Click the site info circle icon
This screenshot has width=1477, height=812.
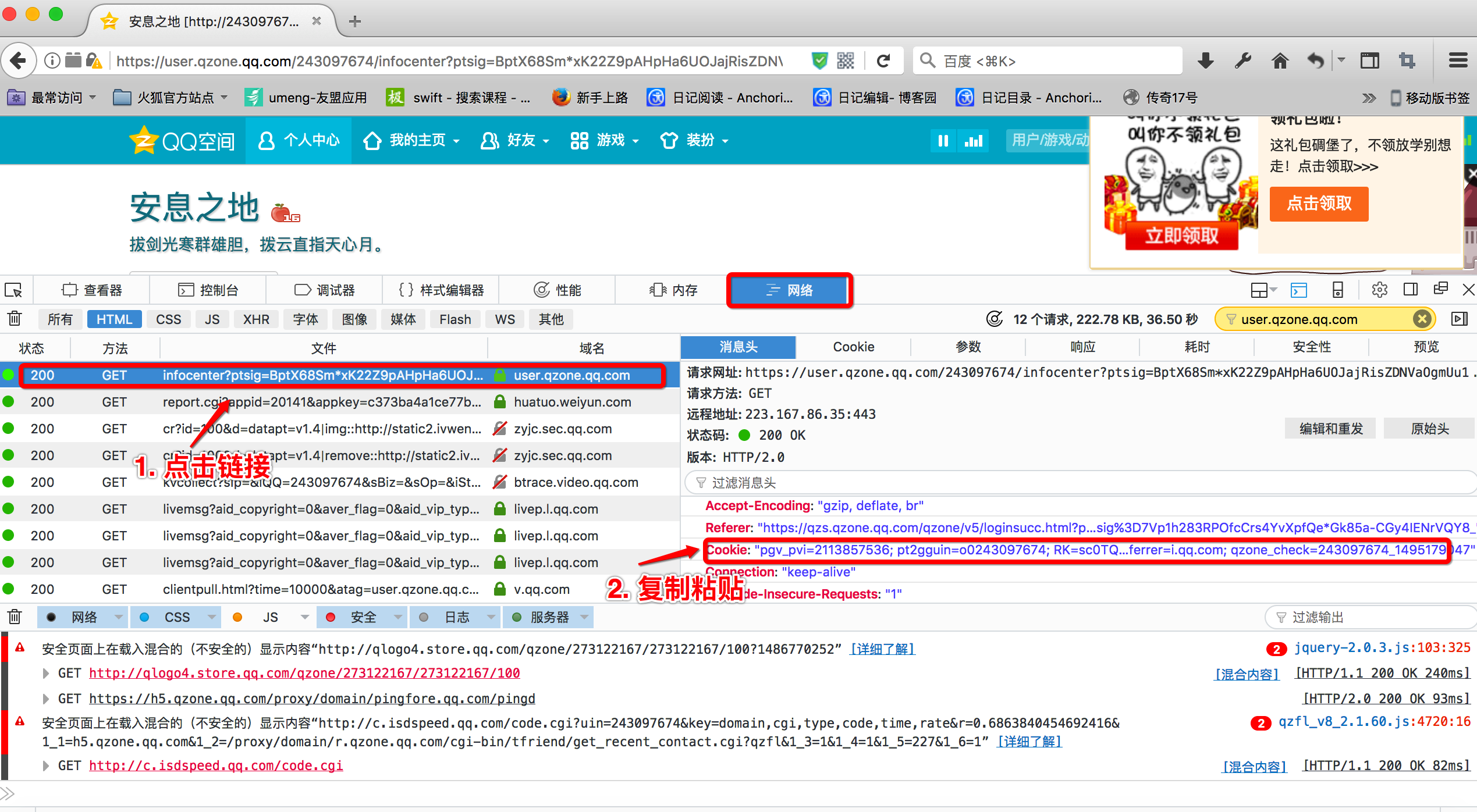point(52,60)
